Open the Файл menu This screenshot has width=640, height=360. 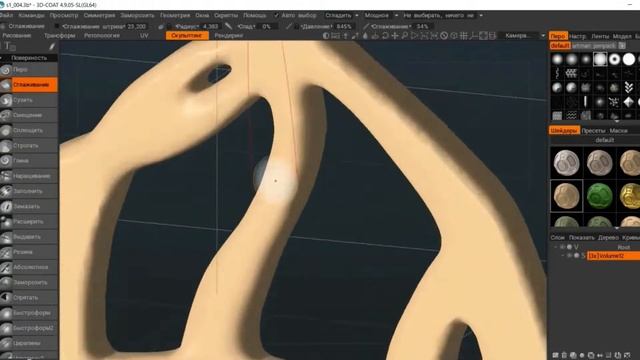coord(6,16)
